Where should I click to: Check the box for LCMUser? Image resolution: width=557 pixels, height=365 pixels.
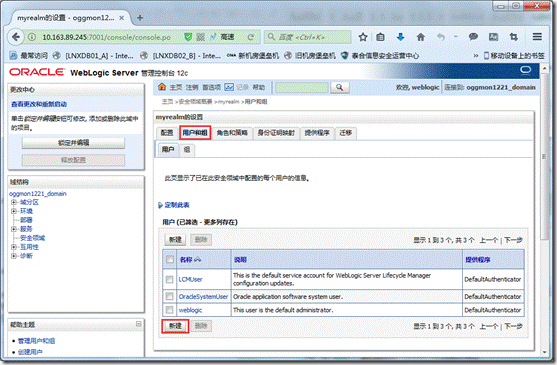(169, 279)
